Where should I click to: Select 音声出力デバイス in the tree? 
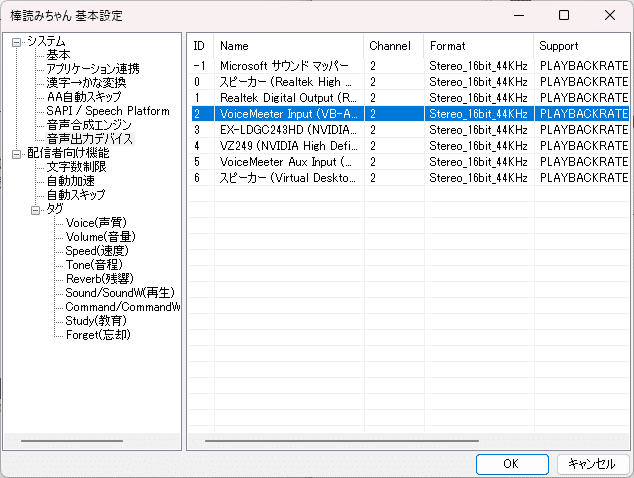pyautogui.click(x=90, y=139)
